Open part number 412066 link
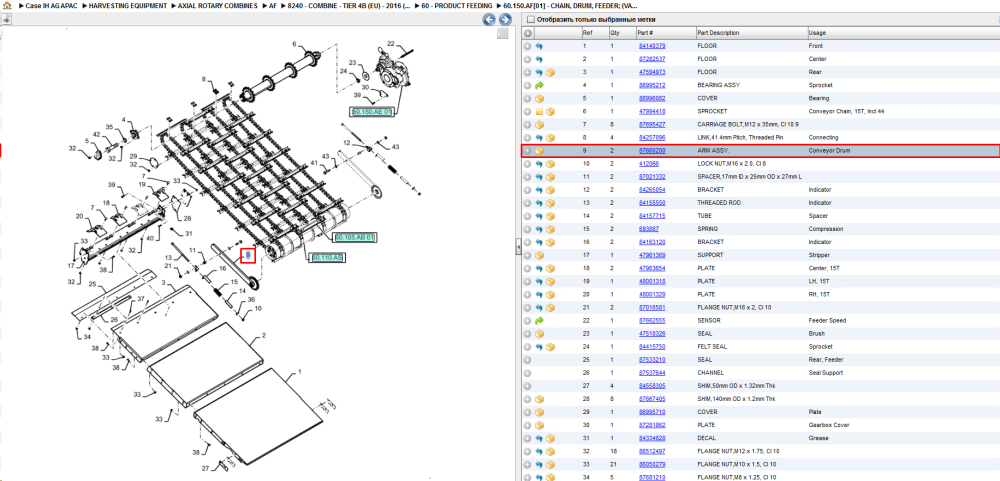The width and height of the screenshot is (1000, 481). coord(647,164)
